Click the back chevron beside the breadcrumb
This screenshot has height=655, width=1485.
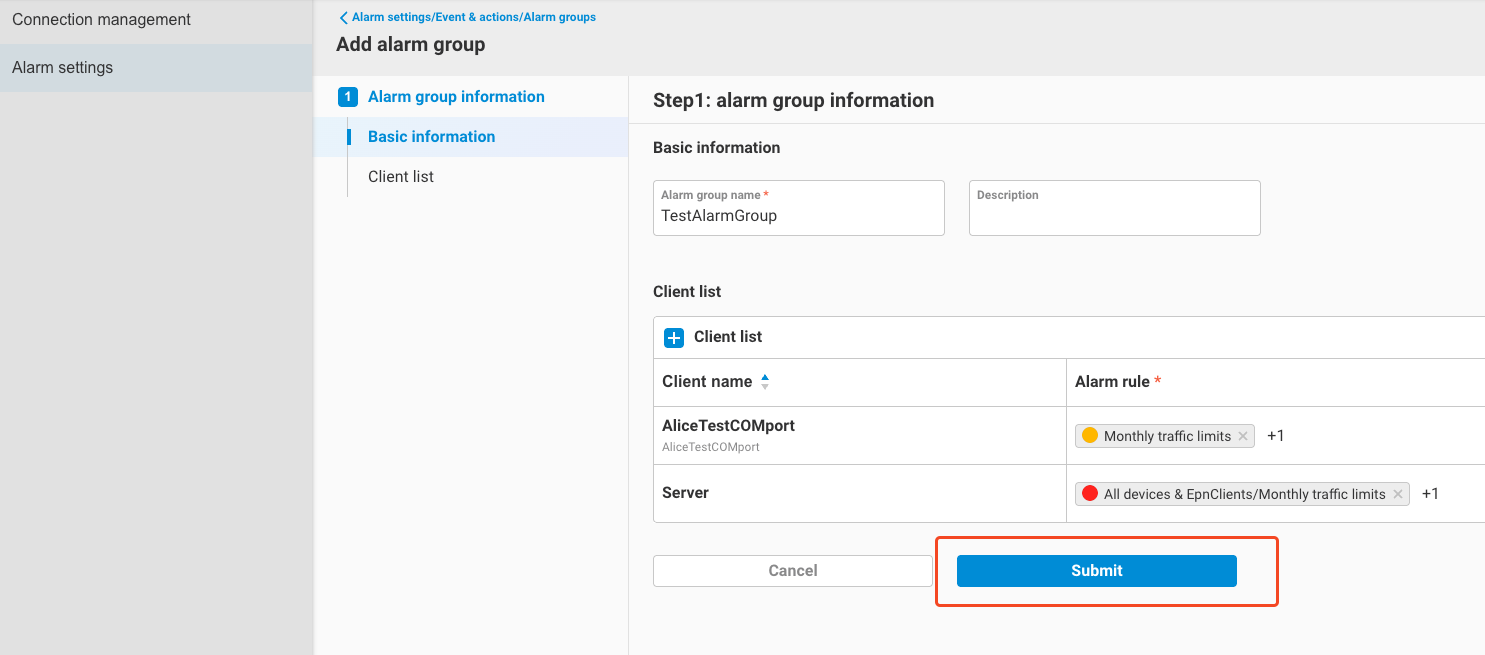[x=343, y=17]
